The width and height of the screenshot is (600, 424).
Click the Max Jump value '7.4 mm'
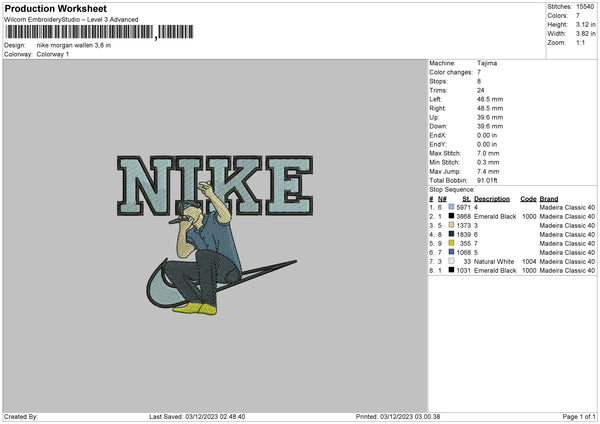(488, 171)
